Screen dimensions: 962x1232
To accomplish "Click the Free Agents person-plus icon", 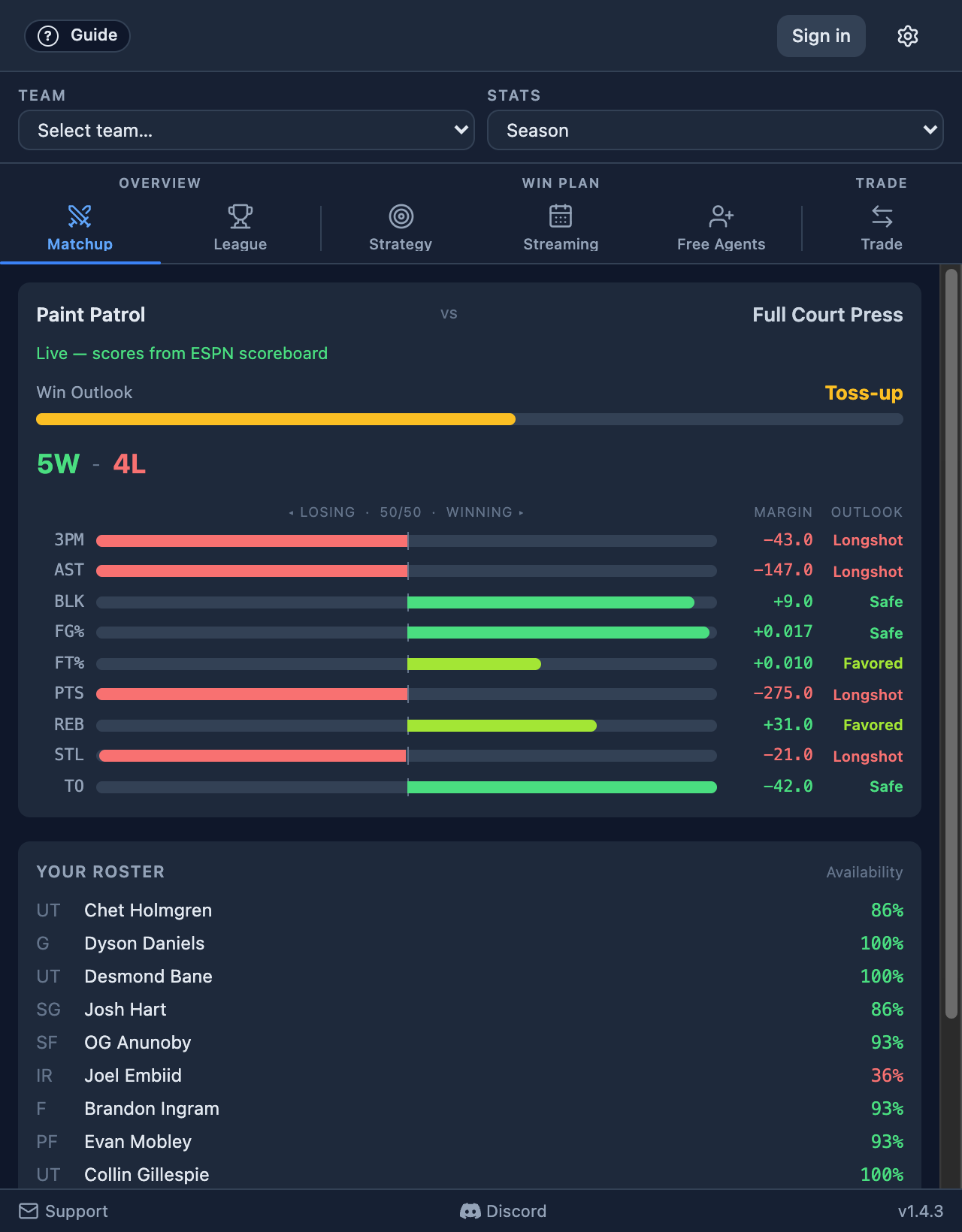I will (x=721, y=216).
